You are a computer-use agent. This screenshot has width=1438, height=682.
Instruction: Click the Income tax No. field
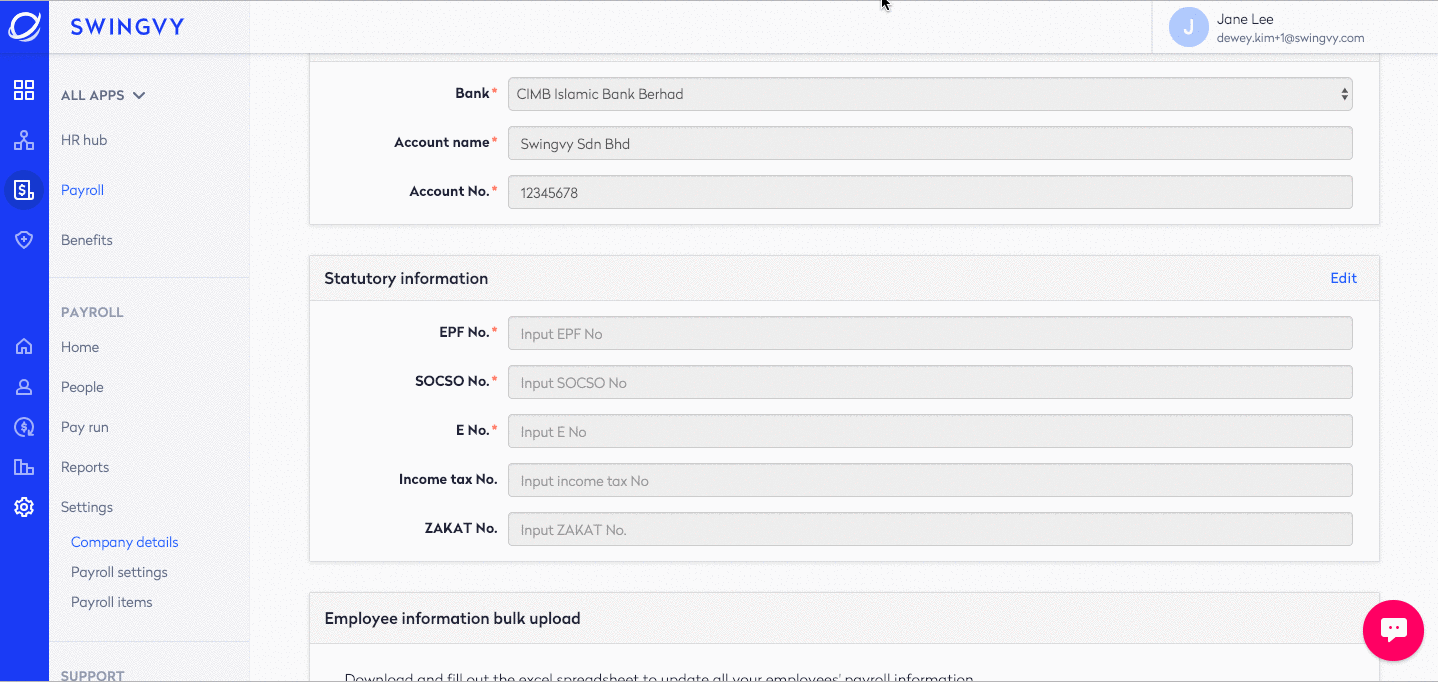[x=930, y=480]
